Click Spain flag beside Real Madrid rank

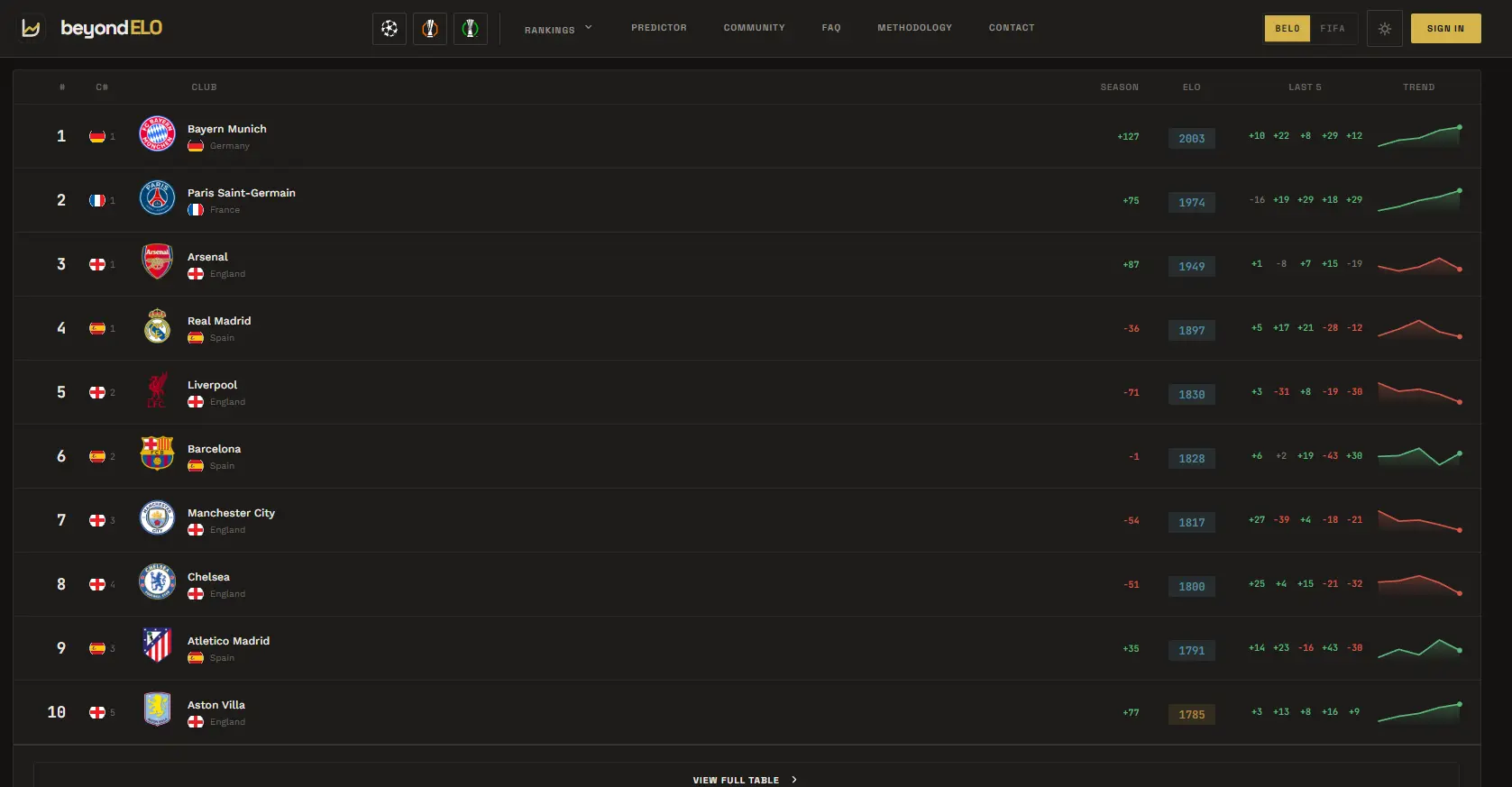97,328
